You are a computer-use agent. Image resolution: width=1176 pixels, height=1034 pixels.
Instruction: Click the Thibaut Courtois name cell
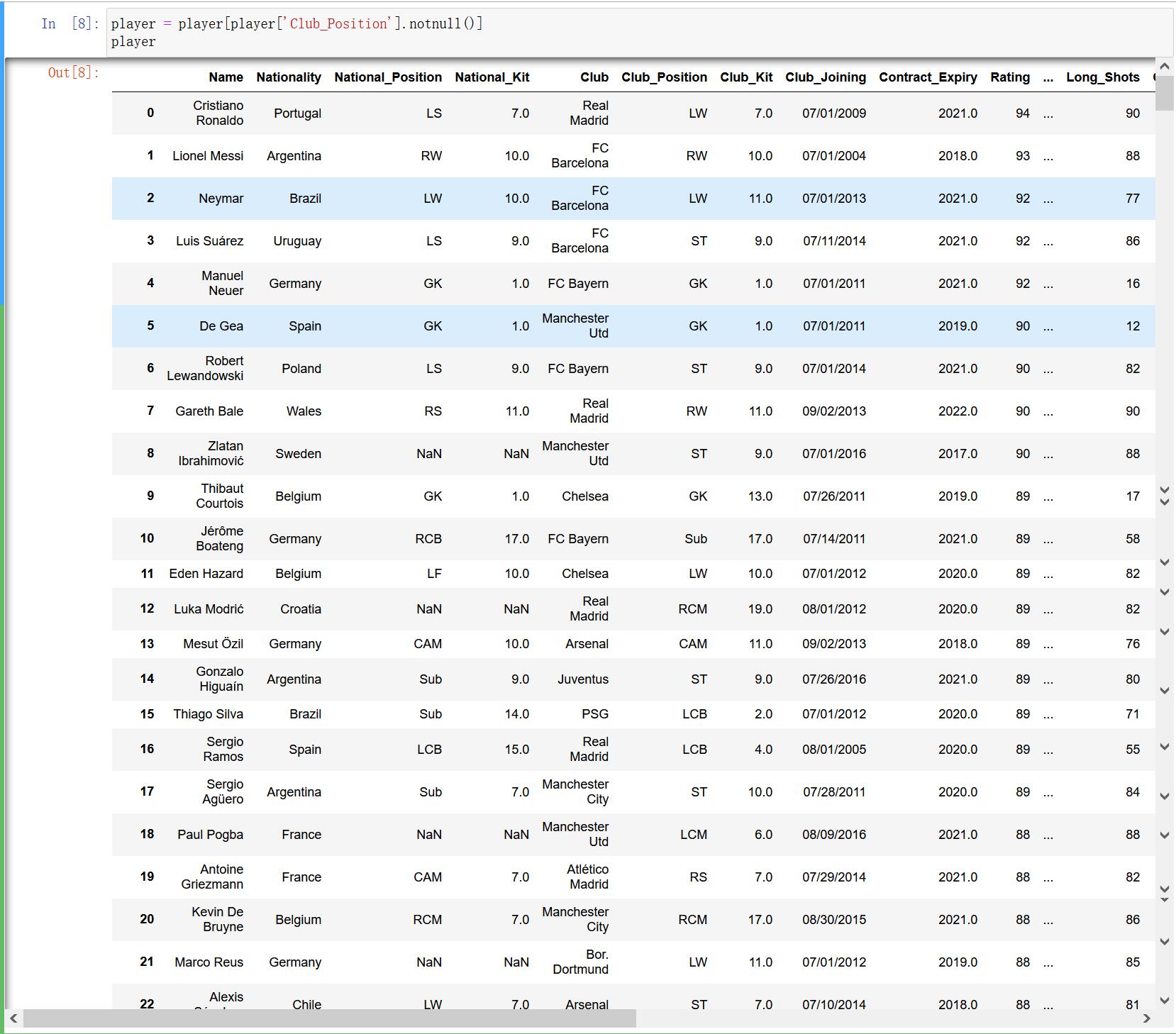tap(220, 496)
